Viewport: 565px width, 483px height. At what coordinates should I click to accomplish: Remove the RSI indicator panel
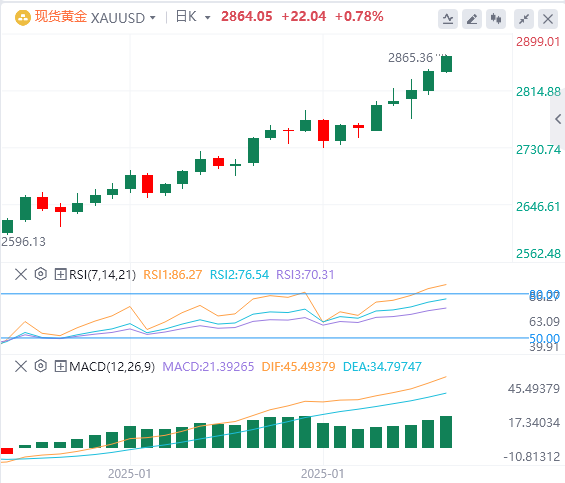[x=21, y=274]
